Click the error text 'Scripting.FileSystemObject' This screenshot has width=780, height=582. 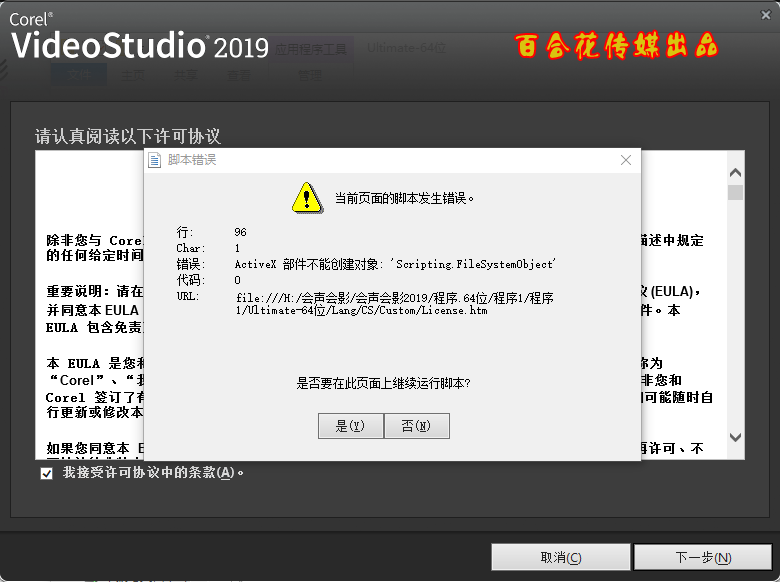pyautogui.click(x=476, y=264)
